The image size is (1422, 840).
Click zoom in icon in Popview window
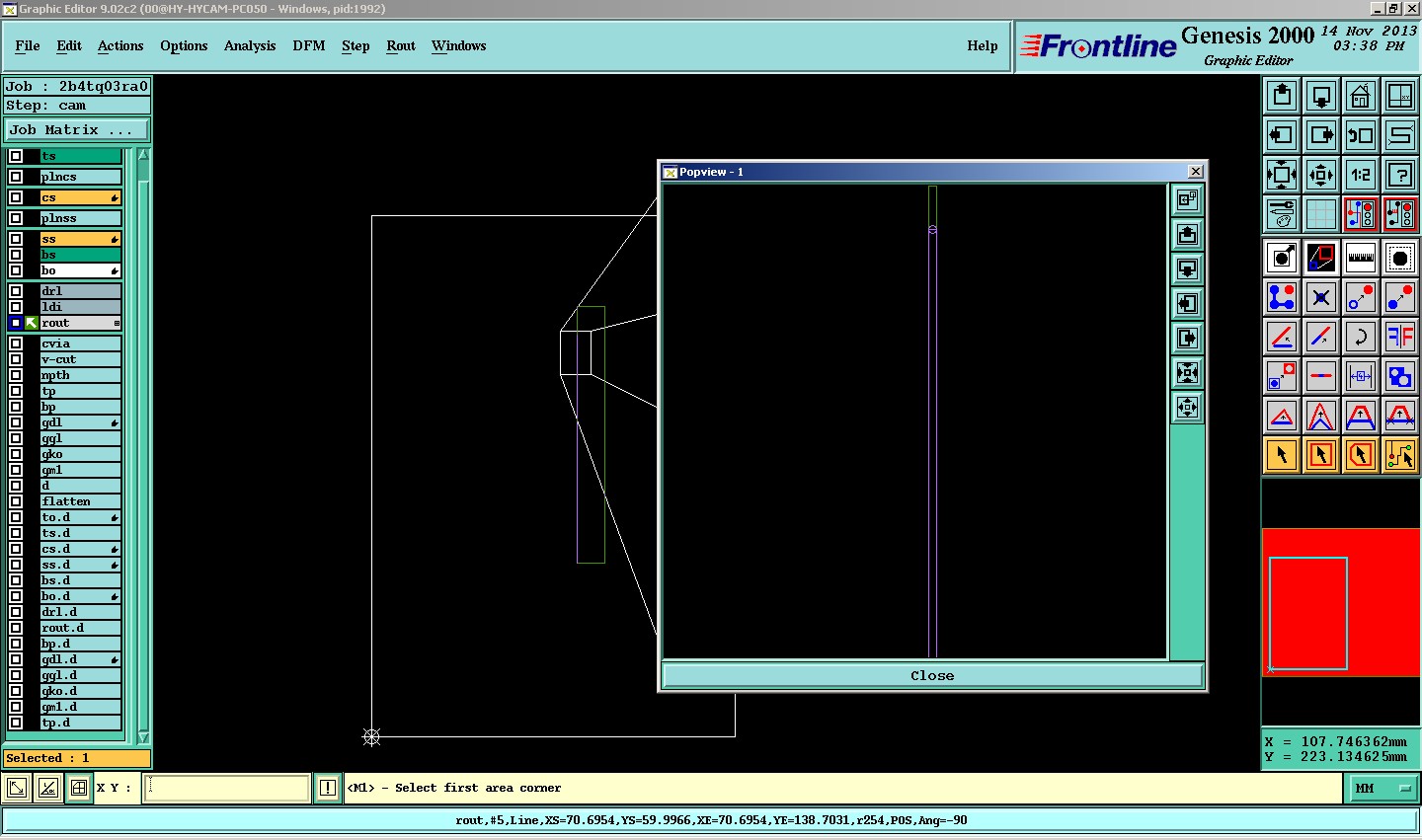point(1187,373)
